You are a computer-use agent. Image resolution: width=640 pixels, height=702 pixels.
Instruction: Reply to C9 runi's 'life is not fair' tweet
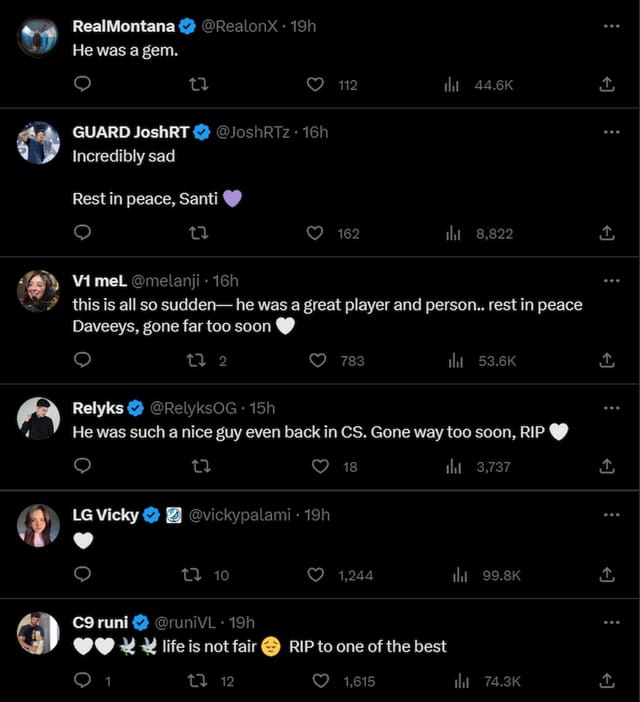[x=83, y=681]
